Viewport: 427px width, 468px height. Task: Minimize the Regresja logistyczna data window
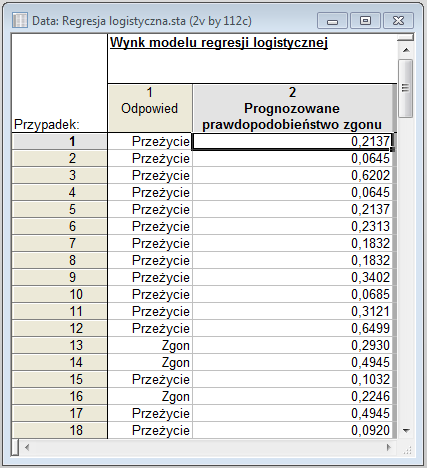(332, 21)
